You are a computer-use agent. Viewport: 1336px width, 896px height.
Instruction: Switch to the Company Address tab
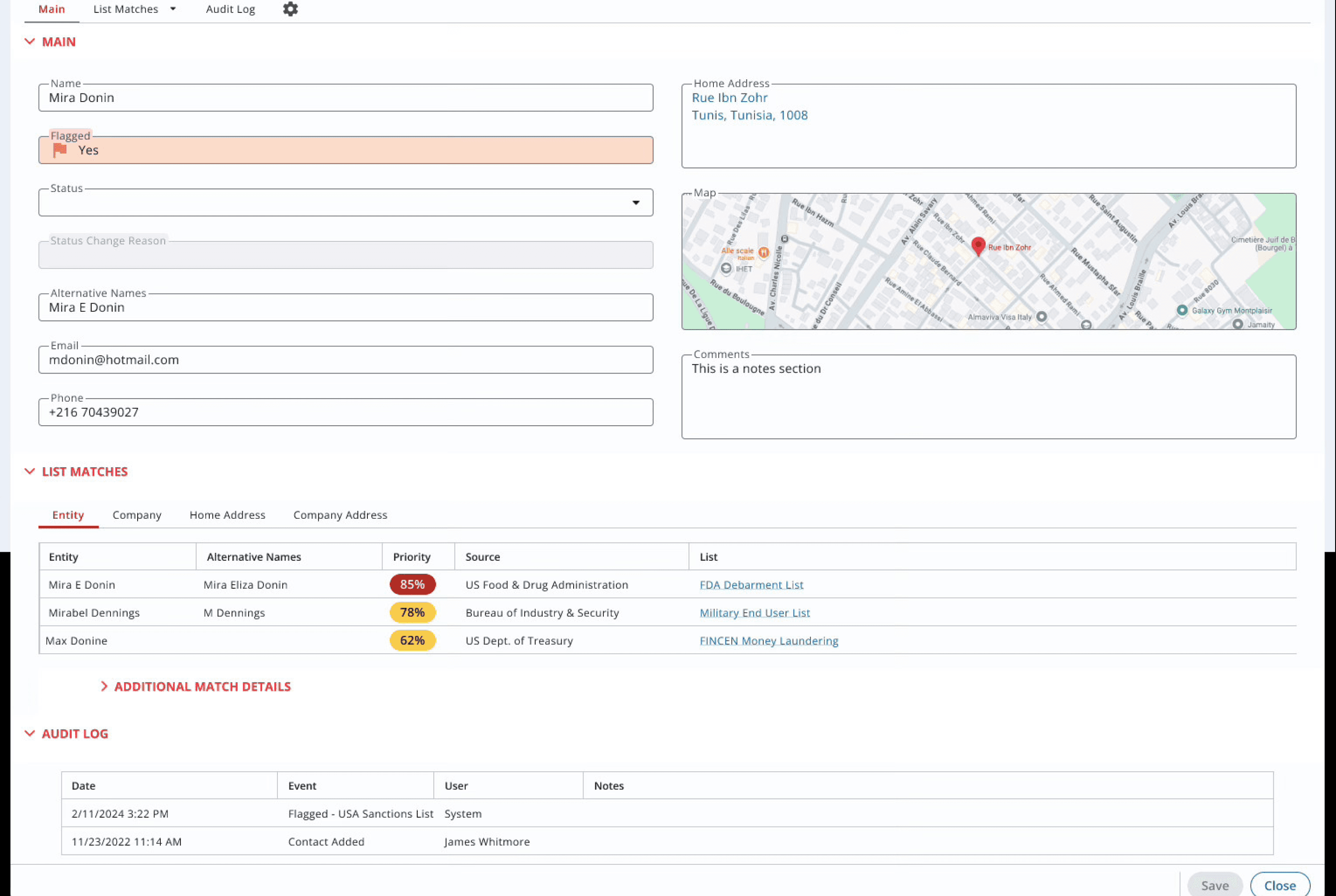coord(340,515)
